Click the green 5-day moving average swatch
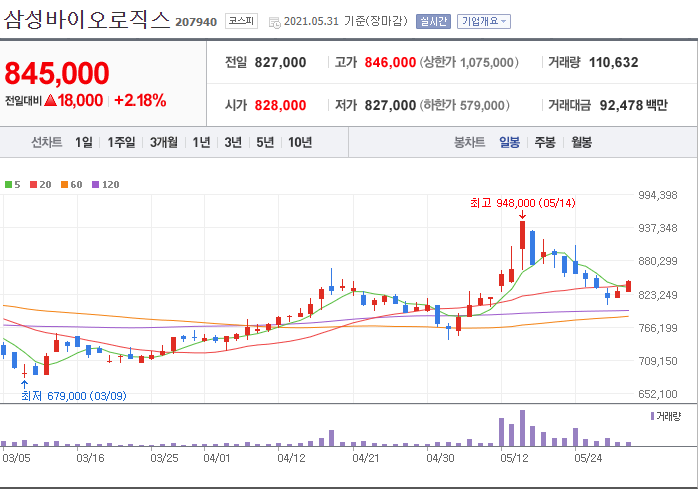The width and height of the screenshot is (698, 489). pos(8,184)
